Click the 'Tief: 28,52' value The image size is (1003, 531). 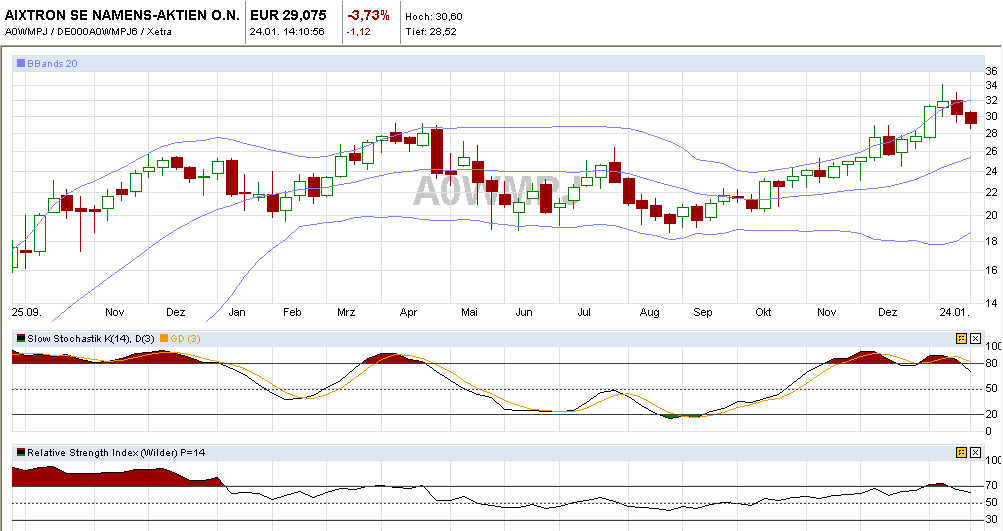point(431,31)
